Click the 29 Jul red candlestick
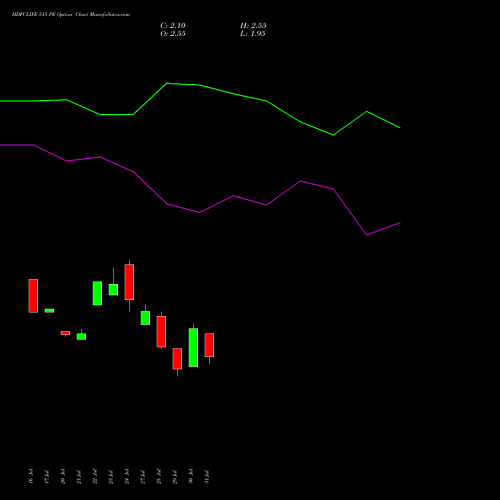The width and height of the screenshot is (500, 500). click(177, 359)
